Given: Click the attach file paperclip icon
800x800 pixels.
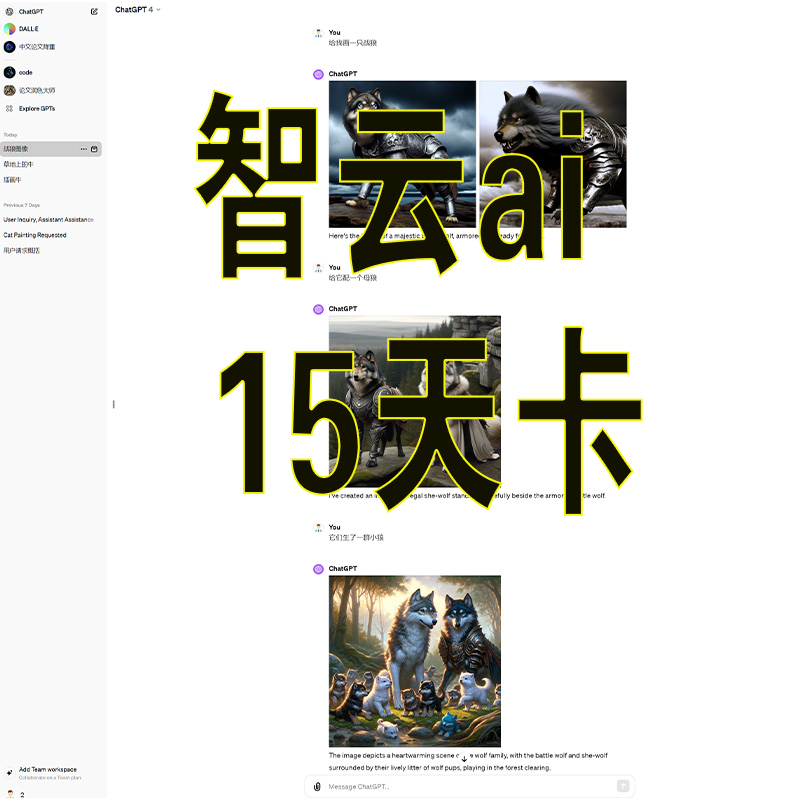Looking at the screenshot, I should [317, 786].
